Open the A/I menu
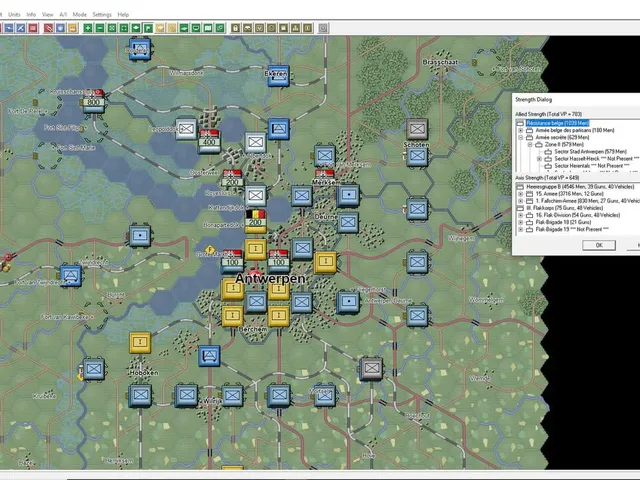Image resolution: width=640 pixels, height=480 pixels. pyautogui.click(x=63, y=14)
